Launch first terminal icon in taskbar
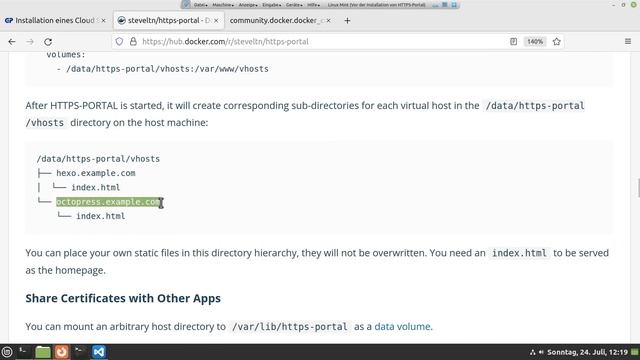The width and height of the screenshot is (640, 360). pyautogui.click(x=23, y=352)
